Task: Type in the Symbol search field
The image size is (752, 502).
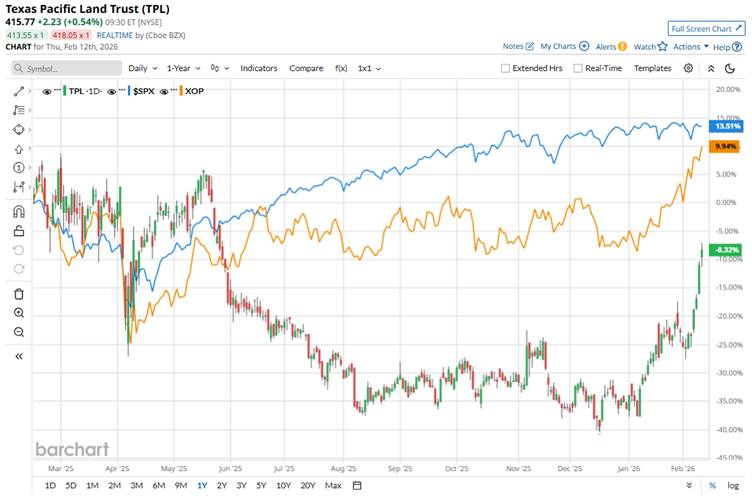Action: (65, 68)
